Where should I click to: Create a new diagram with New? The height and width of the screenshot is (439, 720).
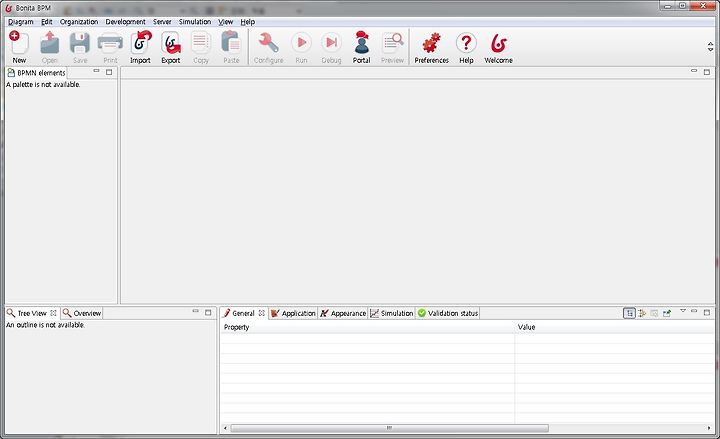(x=19, y=47)
